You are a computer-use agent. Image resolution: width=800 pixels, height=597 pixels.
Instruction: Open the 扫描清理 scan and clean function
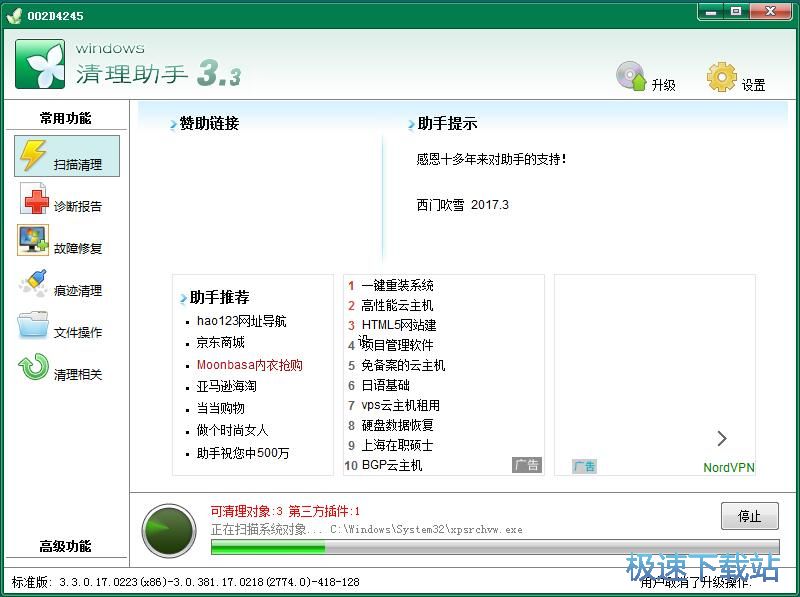coord(67,156)
